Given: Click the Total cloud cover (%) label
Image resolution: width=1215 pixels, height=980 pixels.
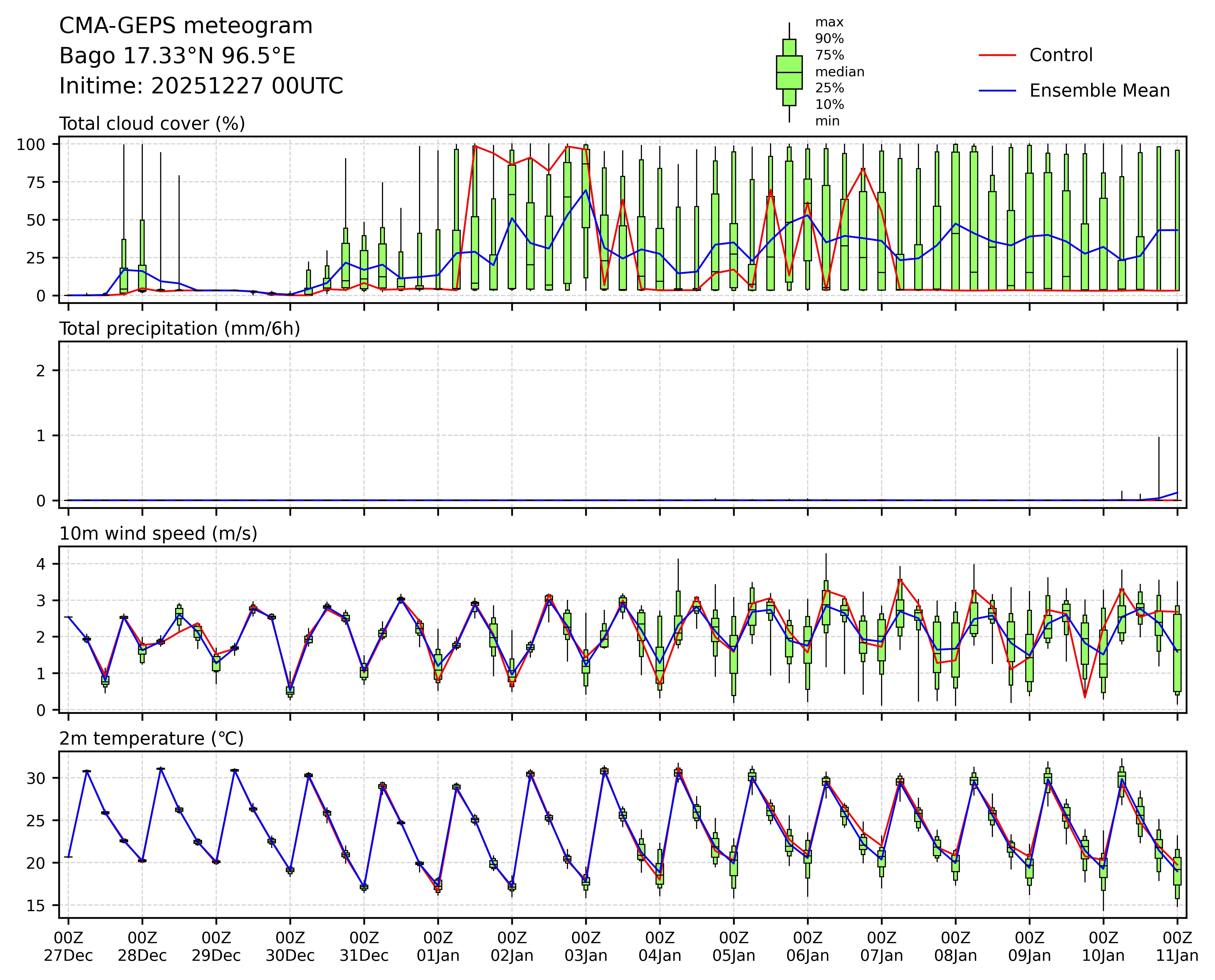Looking at the screenshot, I should tap(152, 124).
